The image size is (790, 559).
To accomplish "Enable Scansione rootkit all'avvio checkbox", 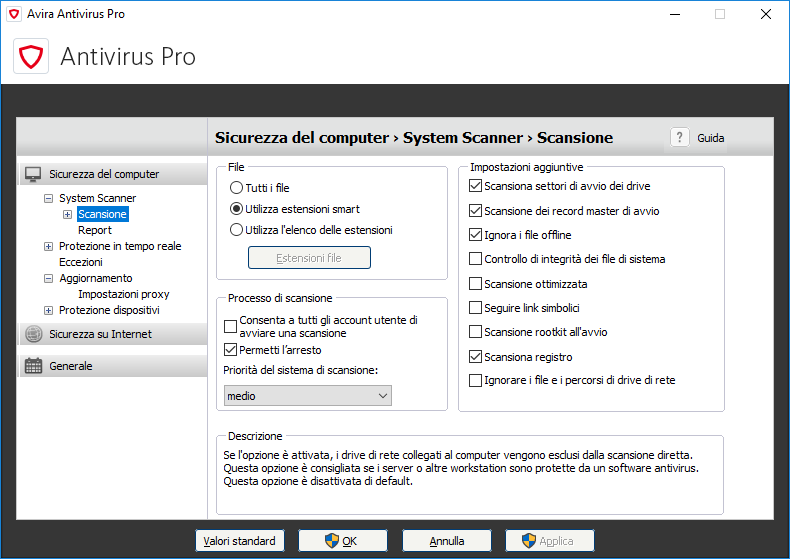I will pyautogui.click(x=476, y=332).
